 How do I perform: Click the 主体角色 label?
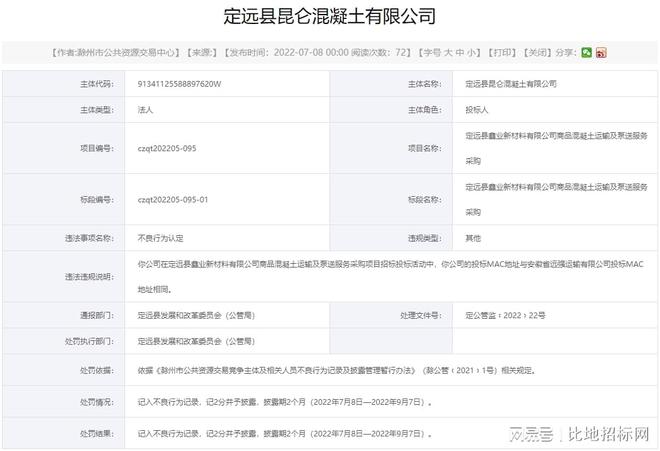click(x=425, y=110)
